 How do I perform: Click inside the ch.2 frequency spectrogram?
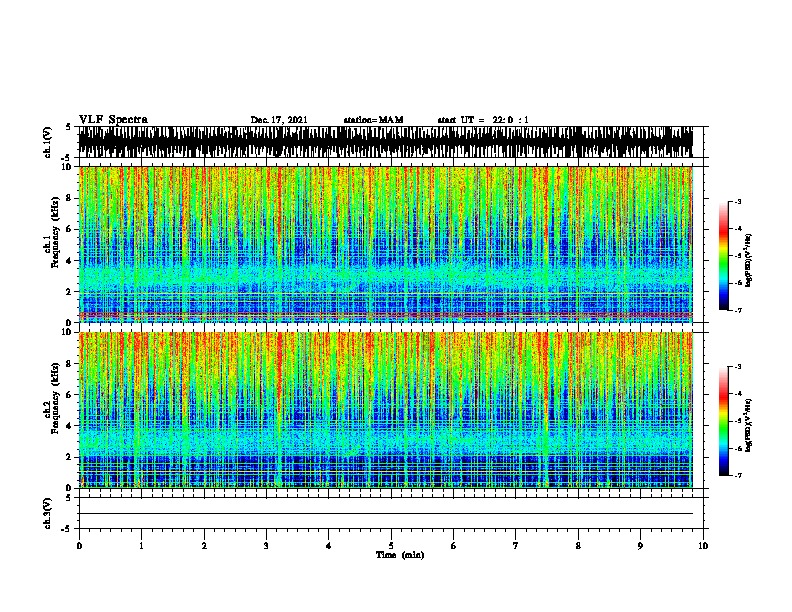point(385,410)
